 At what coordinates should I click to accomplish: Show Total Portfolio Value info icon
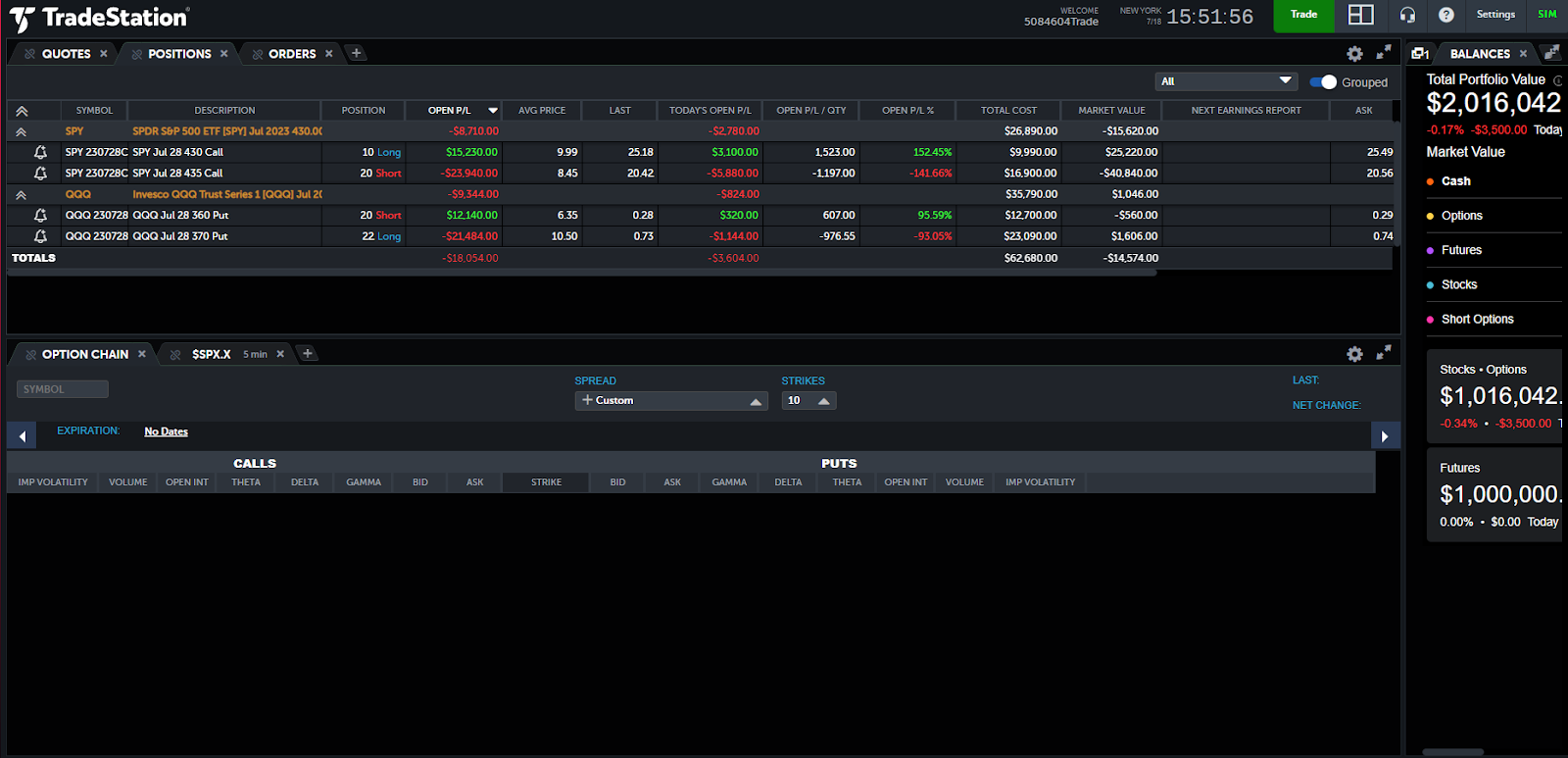[1558, 80]
